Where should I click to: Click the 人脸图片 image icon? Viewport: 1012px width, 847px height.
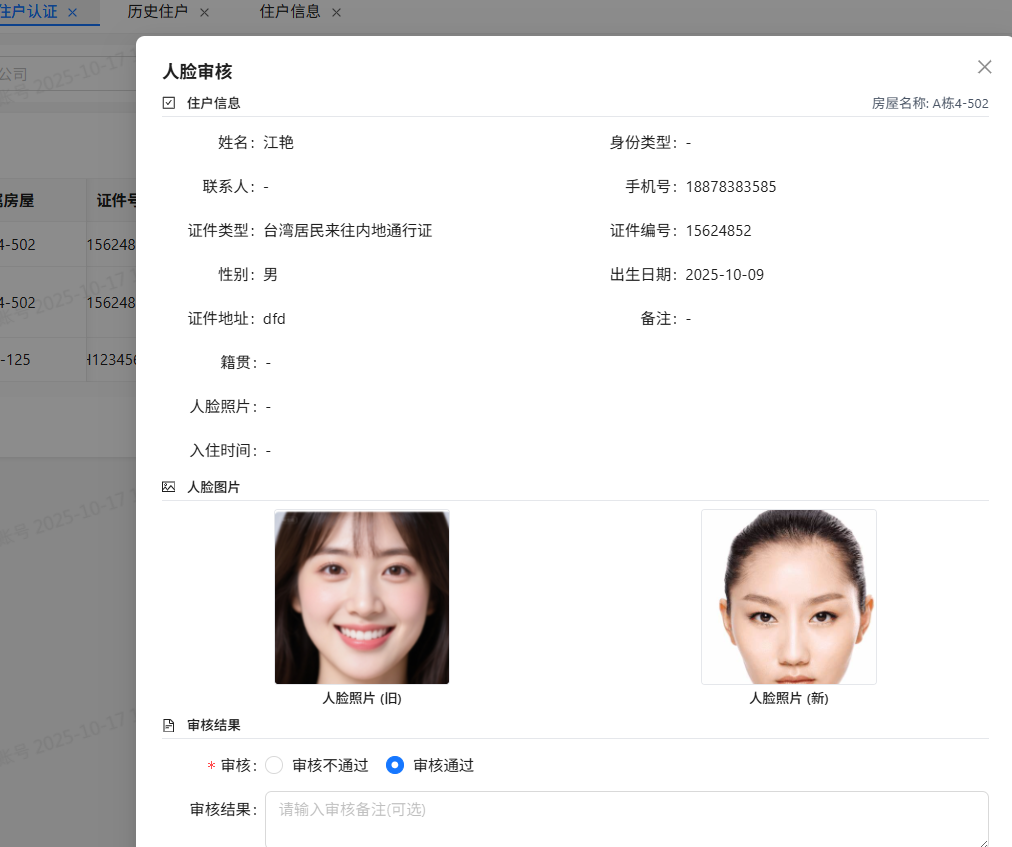pos(167,487)
